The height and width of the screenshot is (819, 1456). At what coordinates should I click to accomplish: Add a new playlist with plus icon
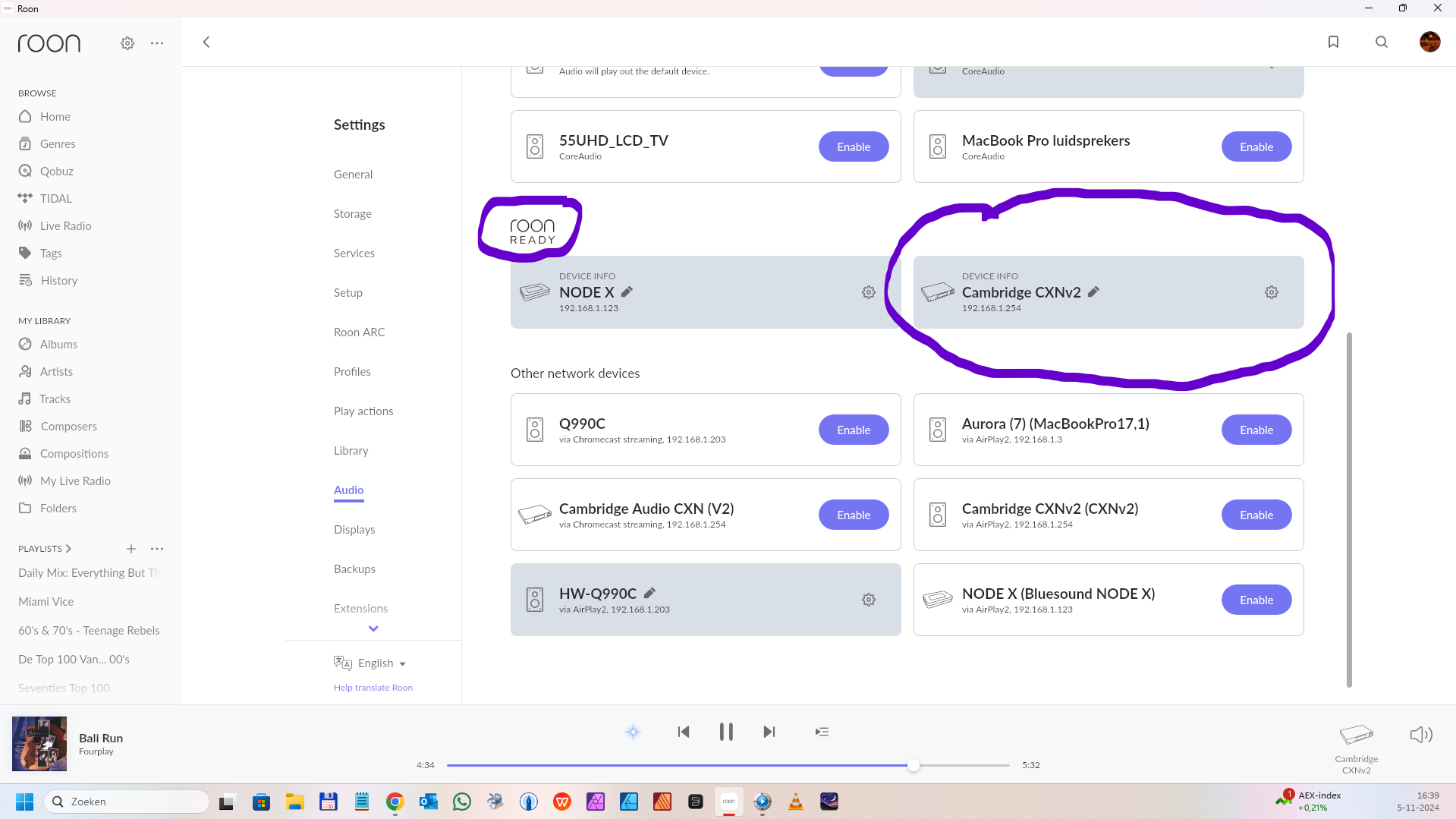(x=131, y=549)
